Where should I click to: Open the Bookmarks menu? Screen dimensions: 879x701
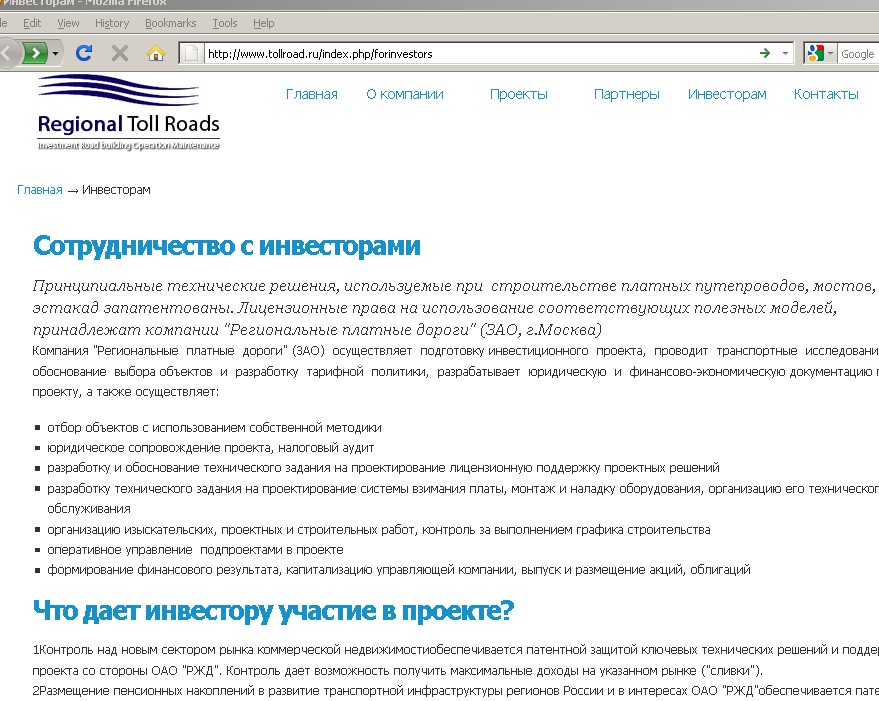tap(170, 23)
